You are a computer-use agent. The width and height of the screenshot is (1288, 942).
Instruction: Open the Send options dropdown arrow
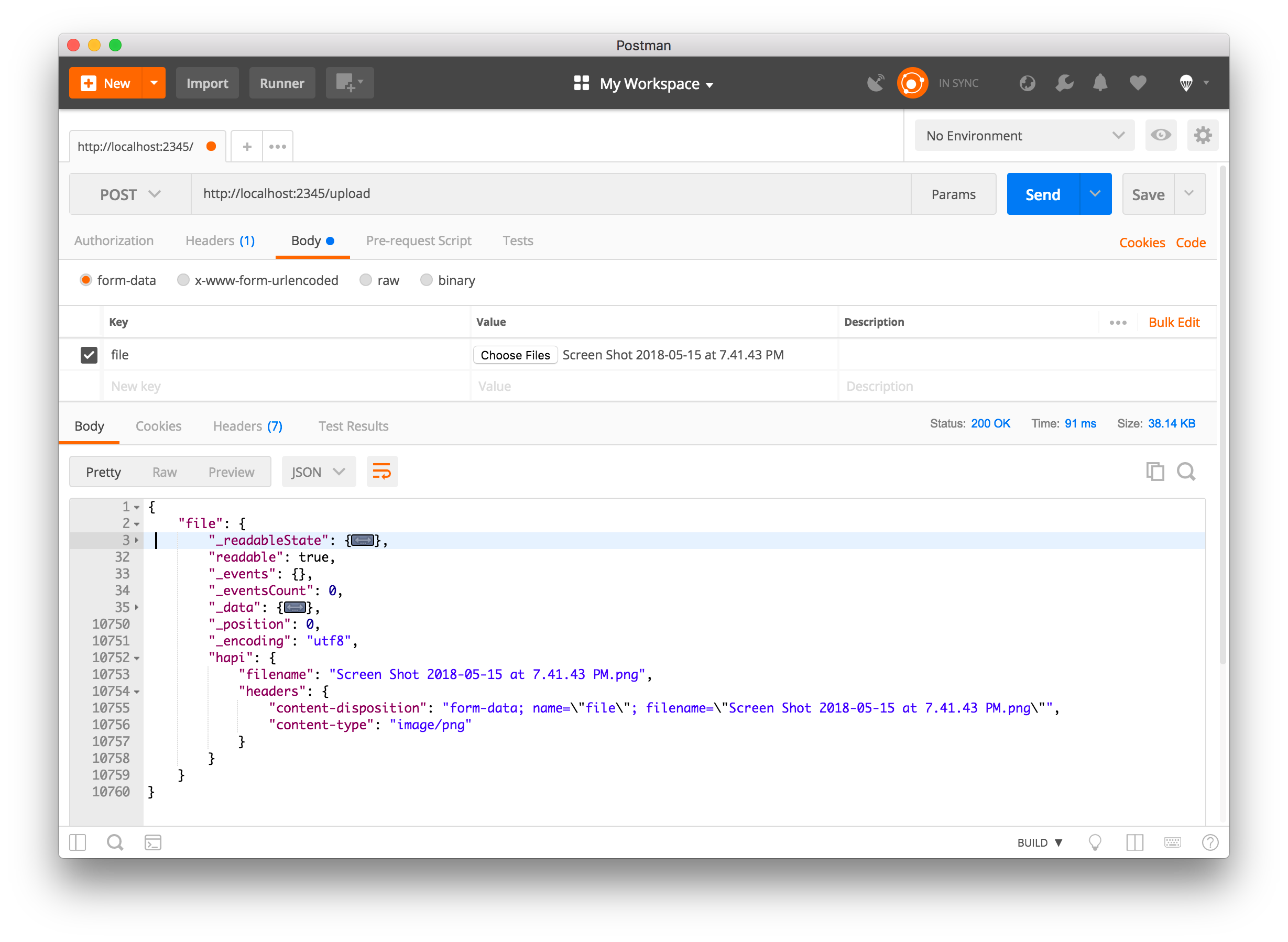[1095, 194]
